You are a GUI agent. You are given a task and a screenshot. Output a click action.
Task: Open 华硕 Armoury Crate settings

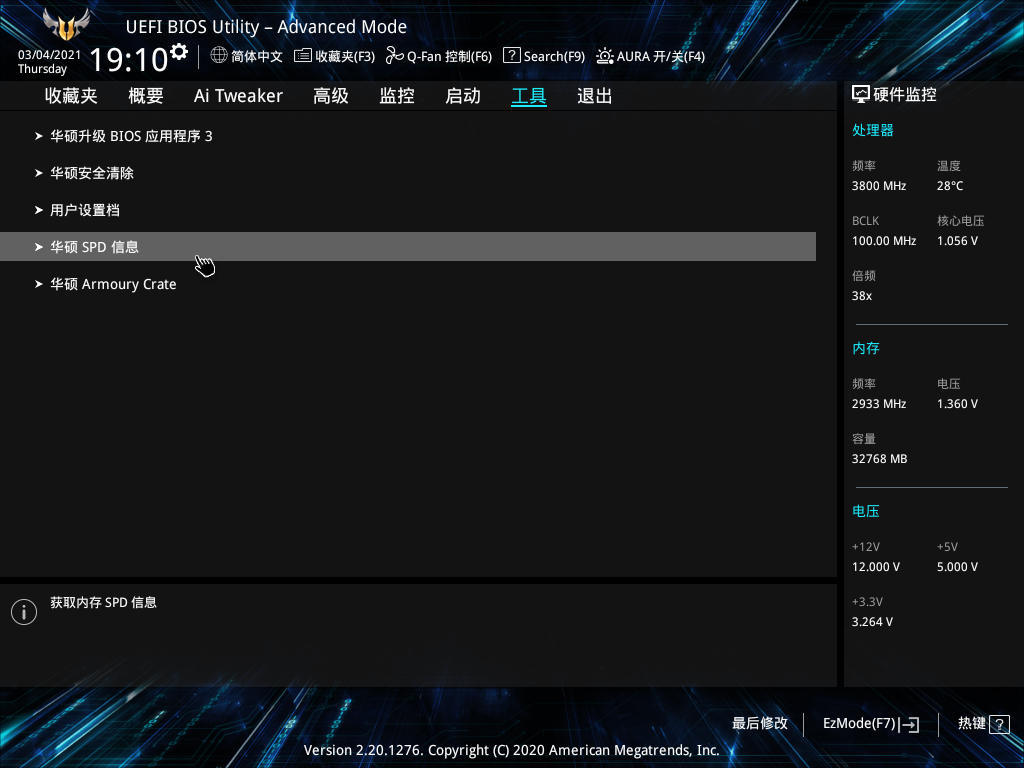click(x=113, y=283)
